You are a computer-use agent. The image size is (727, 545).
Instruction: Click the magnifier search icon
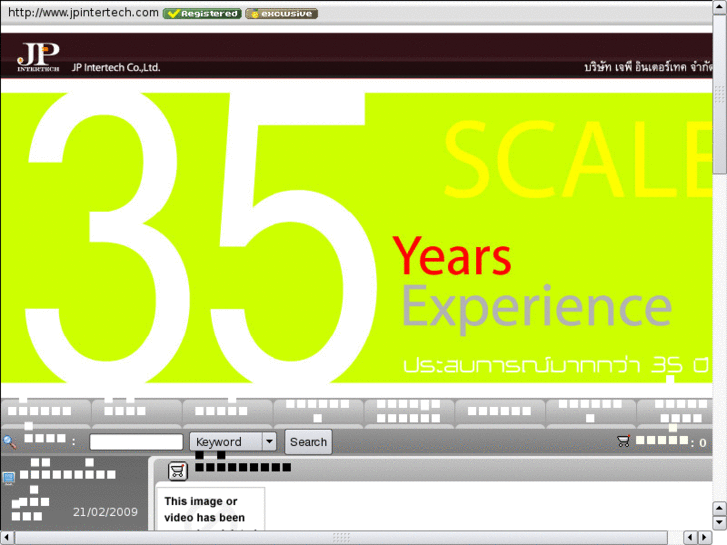click(9, 442)
